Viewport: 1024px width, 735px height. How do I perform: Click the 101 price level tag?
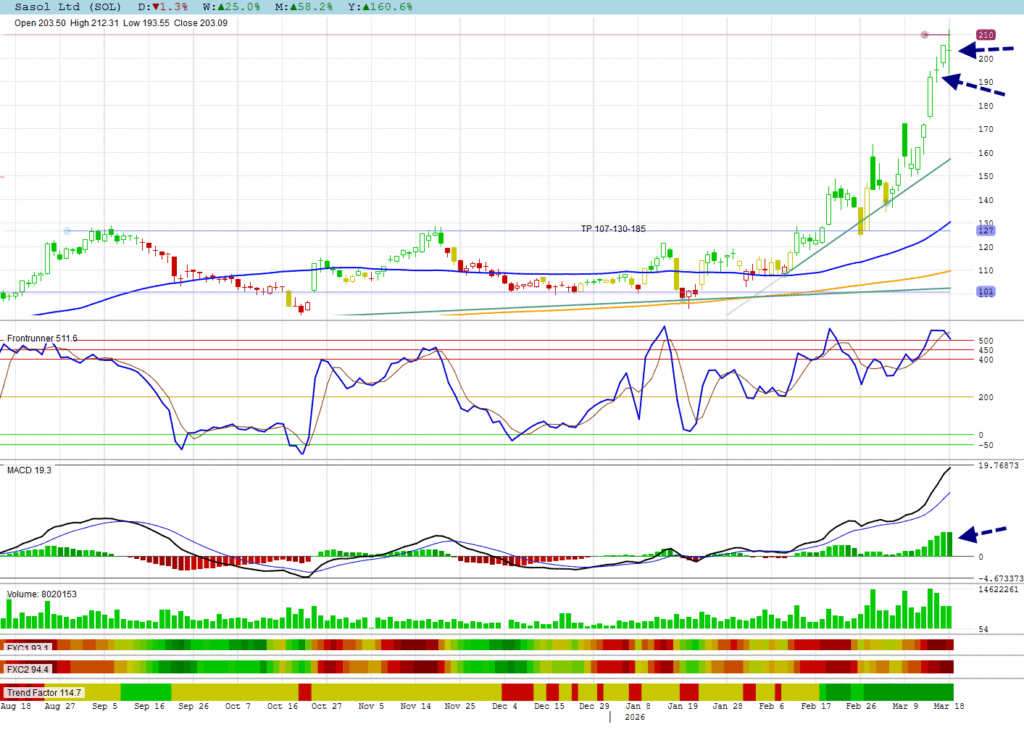985,292
